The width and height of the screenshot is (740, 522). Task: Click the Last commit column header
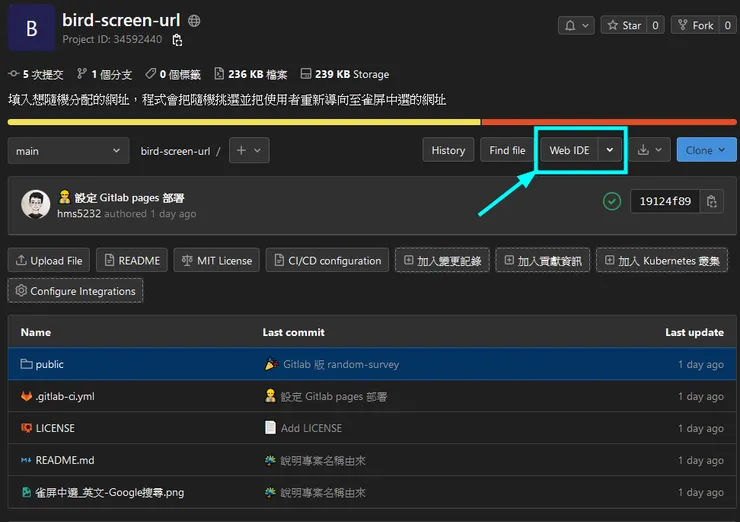tap(294, 332)
